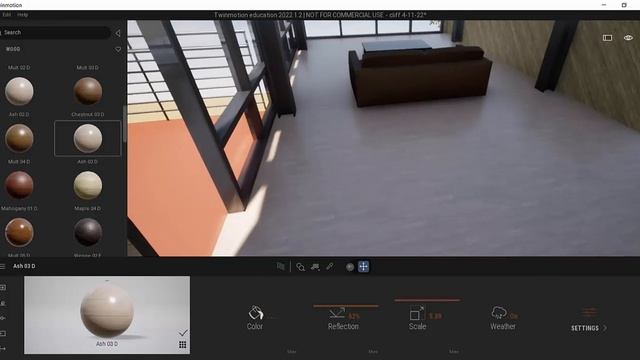The height and width of the screenshot is (360, 640).
Task: Click the toolbar icon left of eyedropper
Action: (315, 267)
